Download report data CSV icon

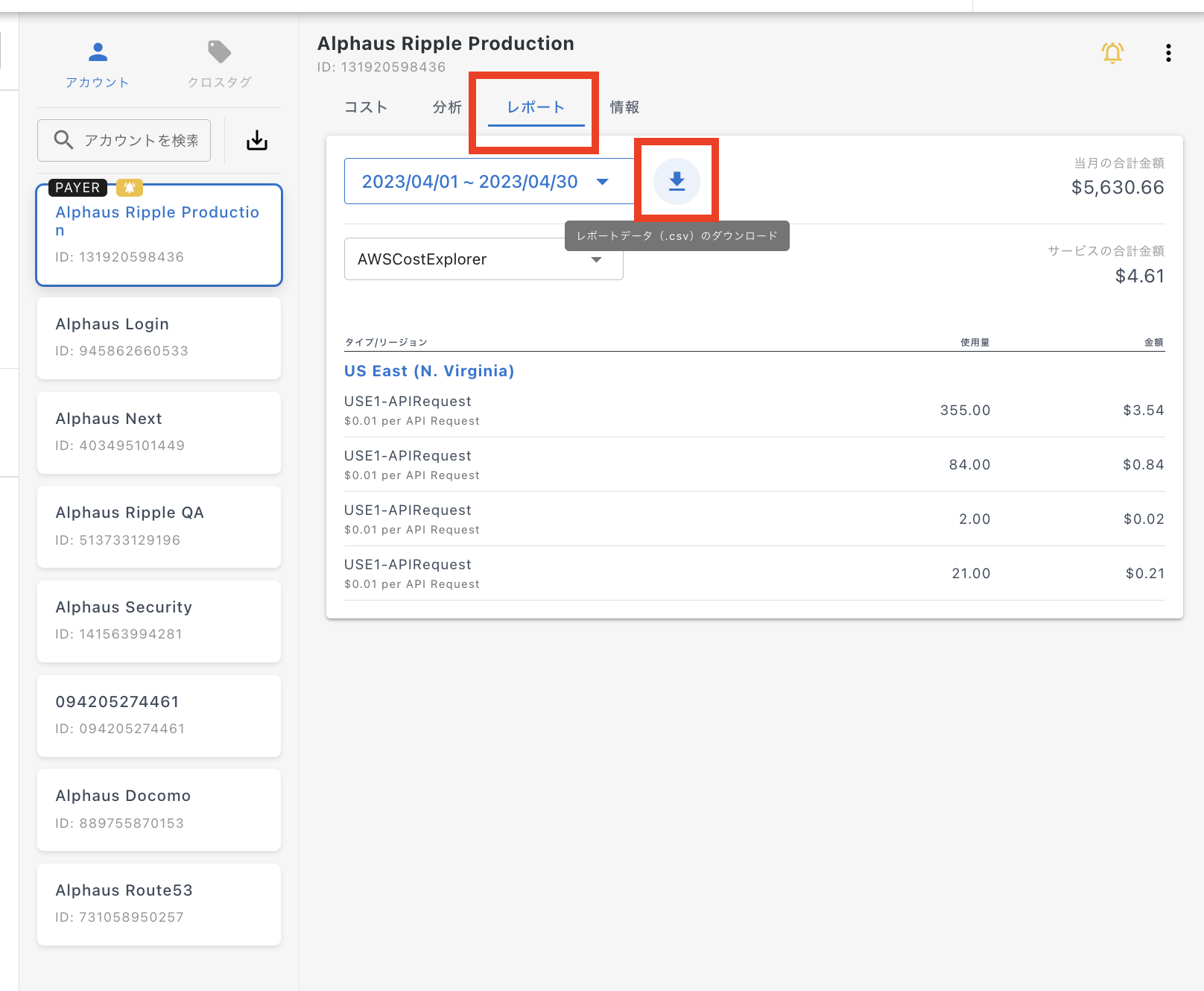(677, 181)
